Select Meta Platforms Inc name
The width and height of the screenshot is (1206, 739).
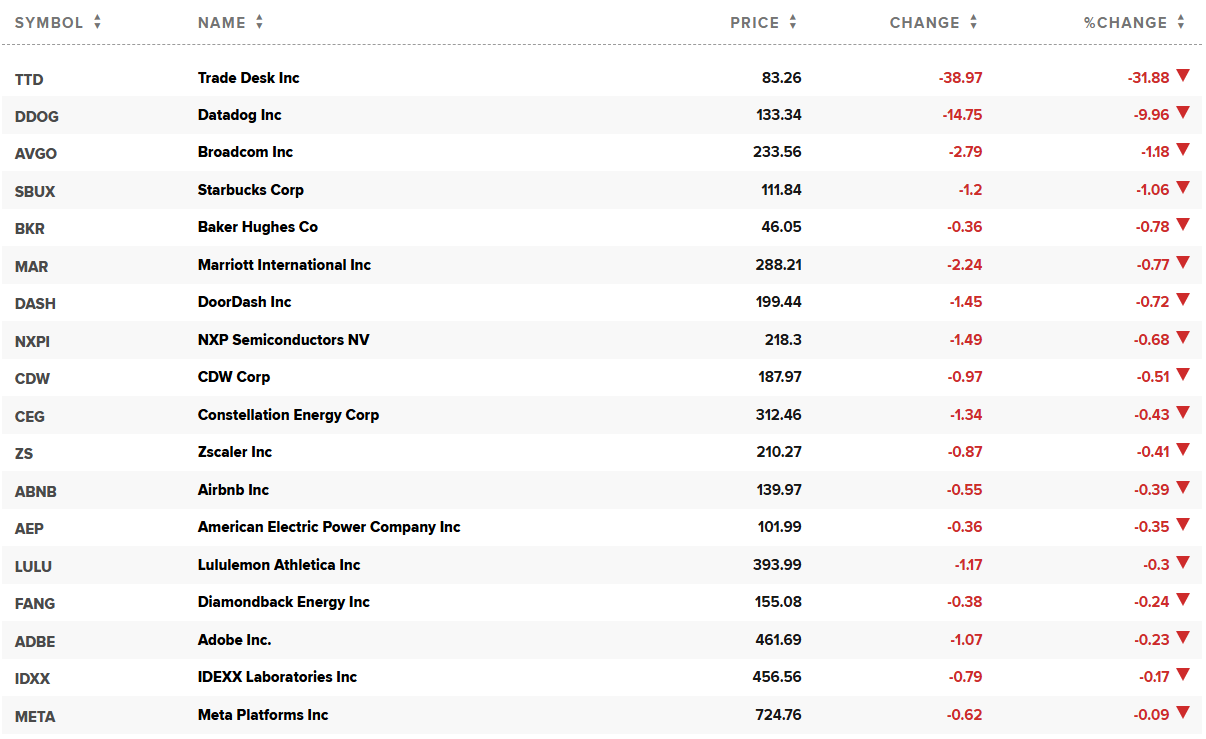[263, 715]
